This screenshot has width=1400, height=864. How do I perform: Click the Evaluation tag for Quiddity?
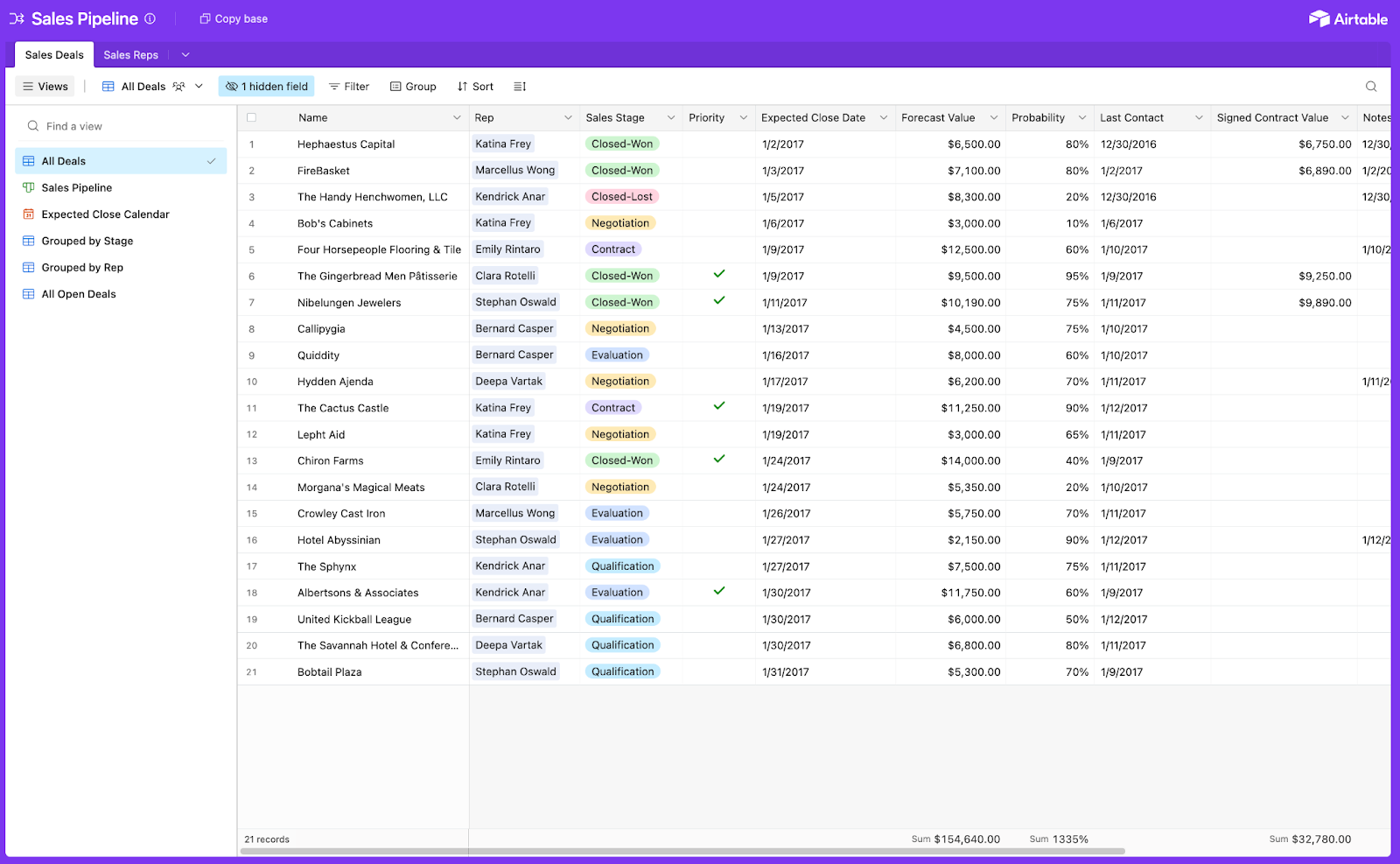[x=617, y=355]
